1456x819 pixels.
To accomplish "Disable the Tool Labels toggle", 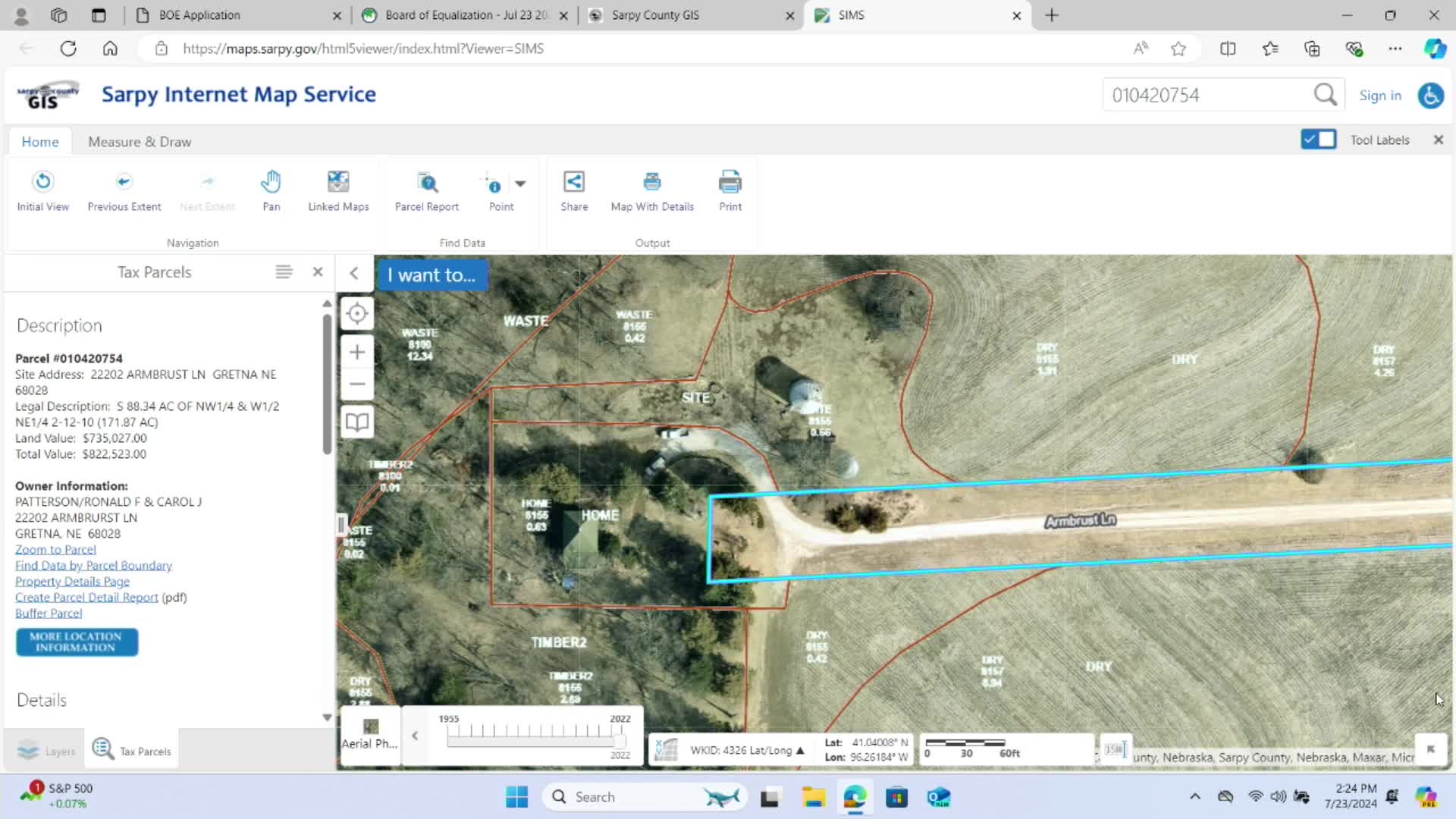I will (x=1319, y=140).
